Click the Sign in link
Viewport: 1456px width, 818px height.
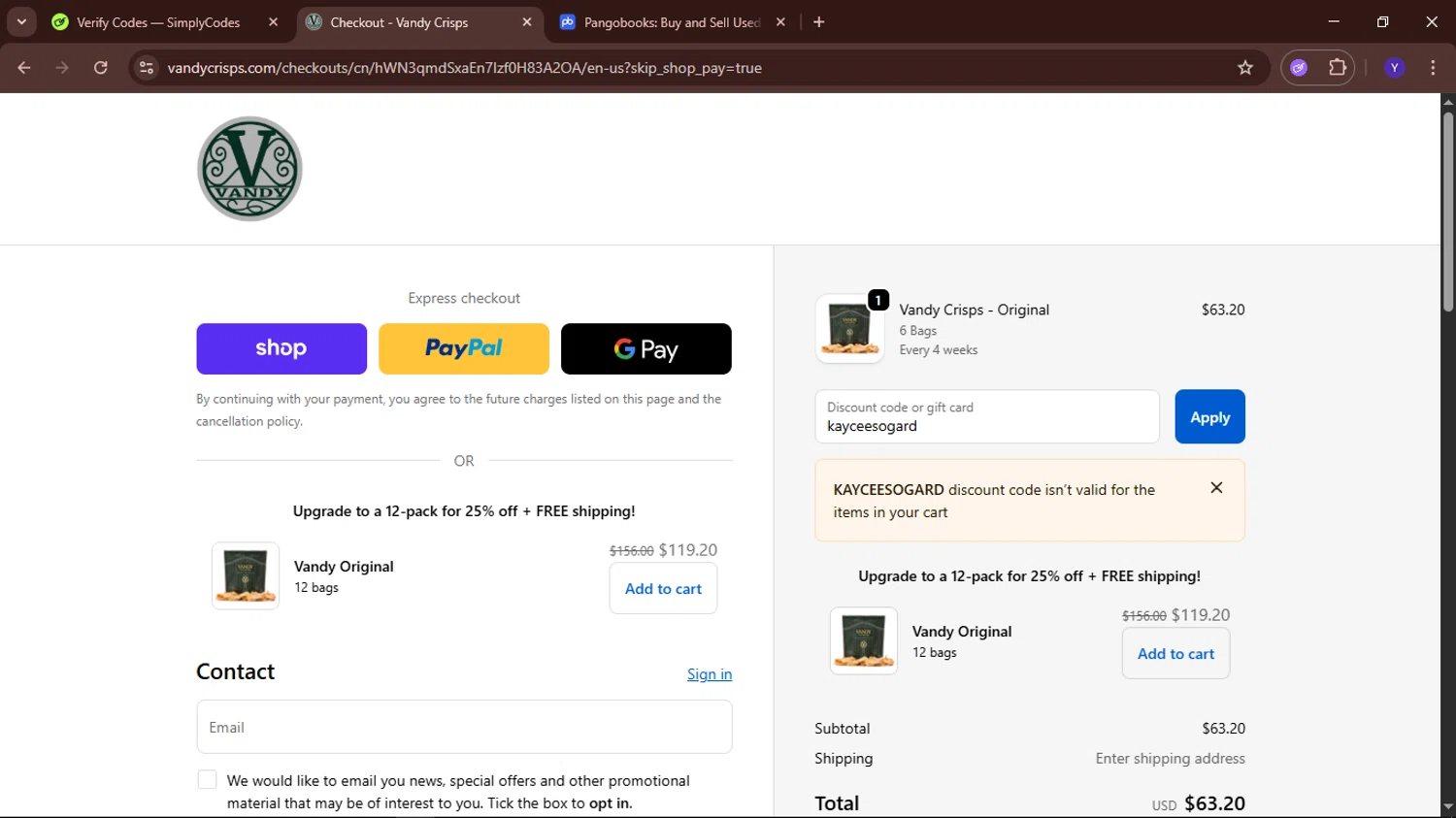[710, 674]
